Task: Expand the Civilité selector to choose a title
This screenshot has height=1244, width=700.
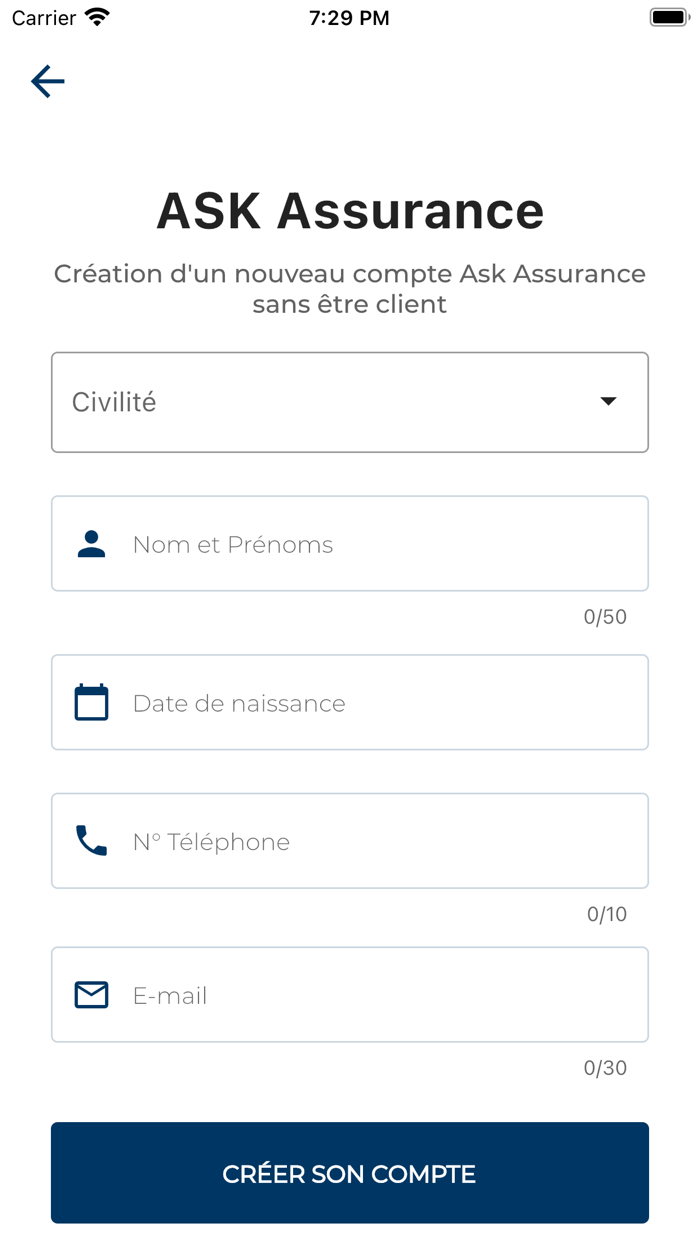Action: tap(350, 401)
